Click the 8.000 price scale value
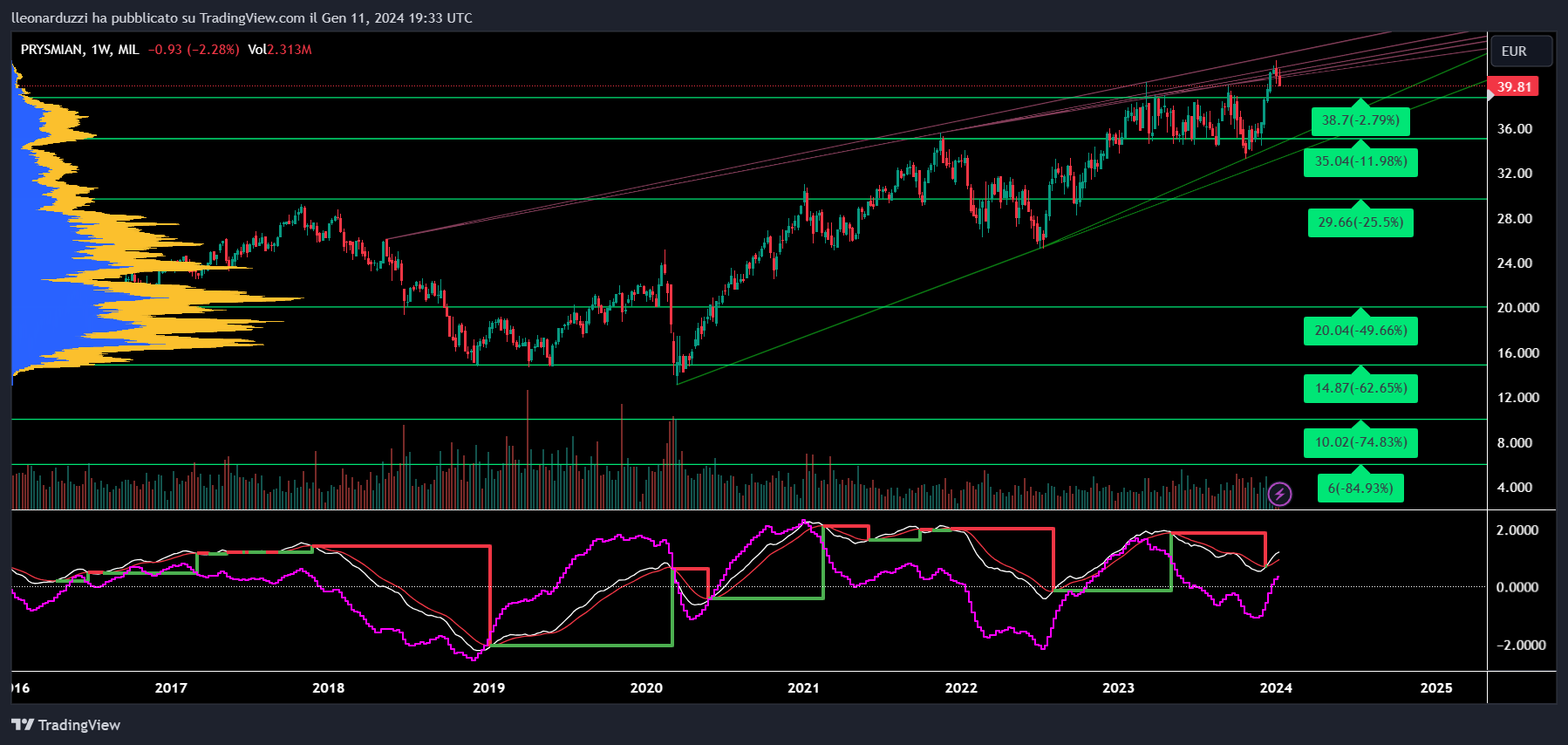The image size is (1568, 745). pyautogui.click(x=1515, y=442)
